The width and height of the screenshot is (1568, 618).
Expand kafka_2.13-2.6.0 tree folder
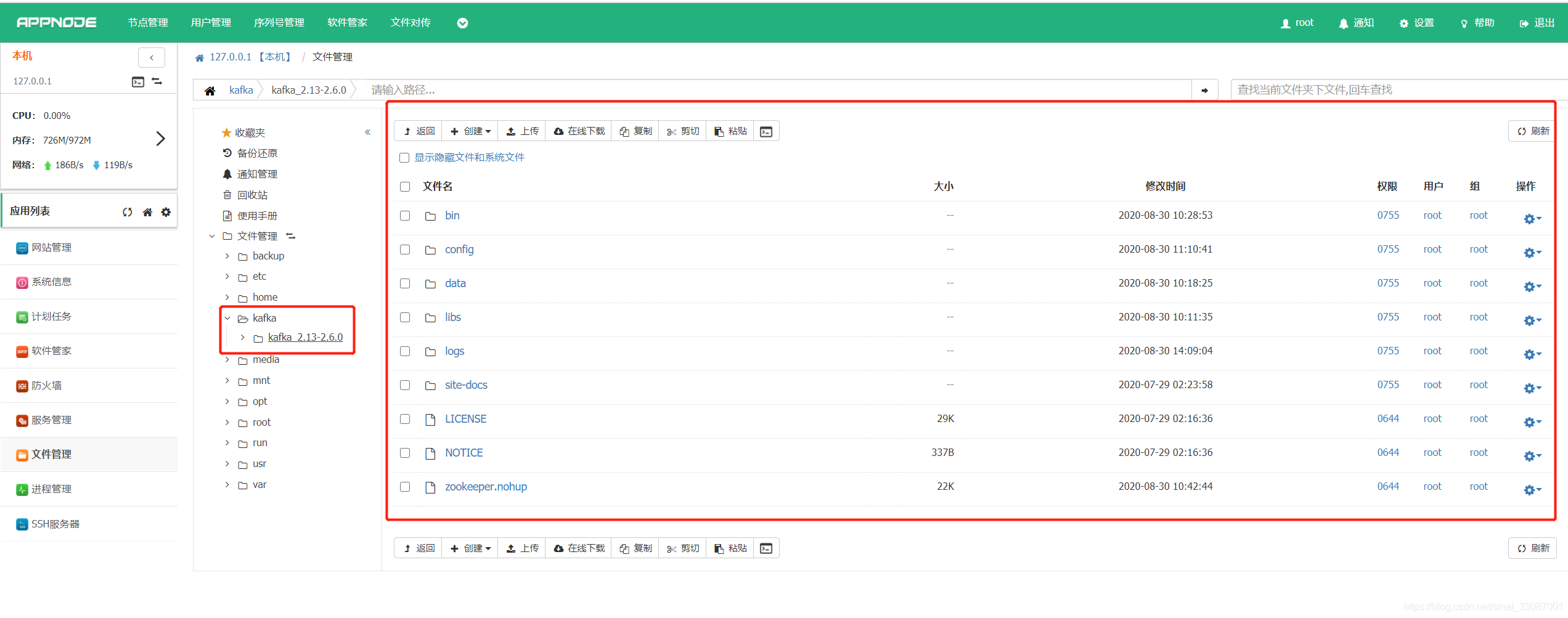pyautogui.click(x=243, y=337)
